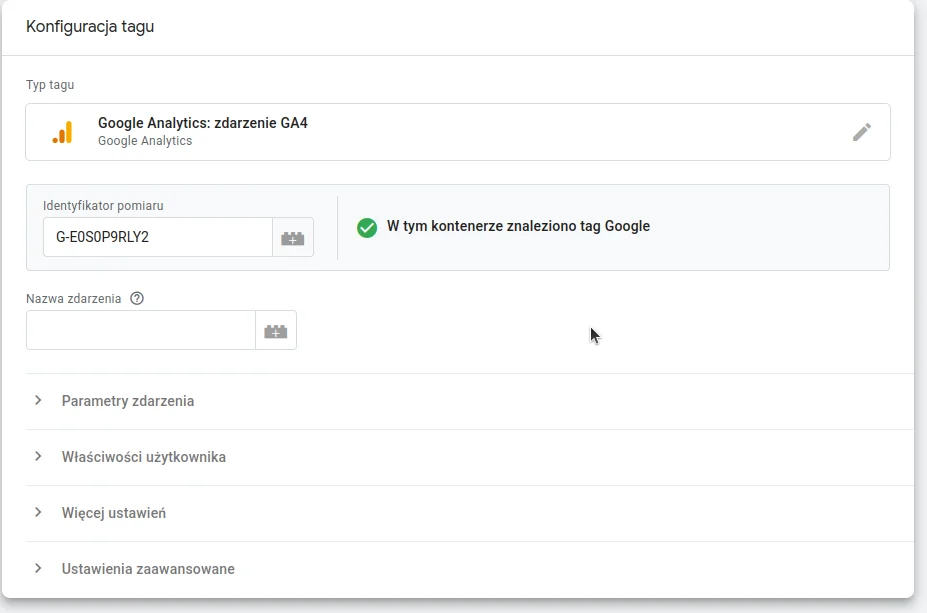
Task: Expand Parametry zdarzenia section
Action: (x=469, y=401)
